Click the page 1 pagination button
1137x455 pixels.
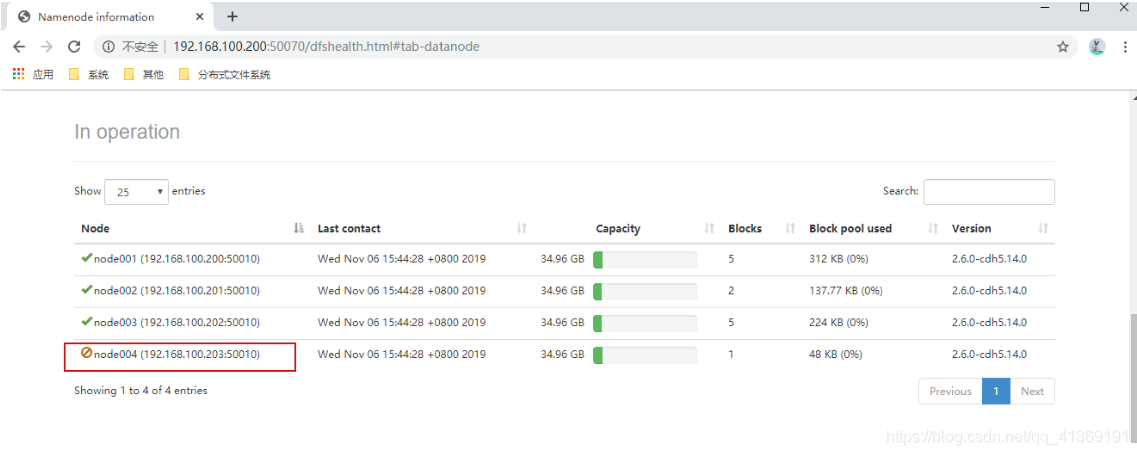pos(996,391)
